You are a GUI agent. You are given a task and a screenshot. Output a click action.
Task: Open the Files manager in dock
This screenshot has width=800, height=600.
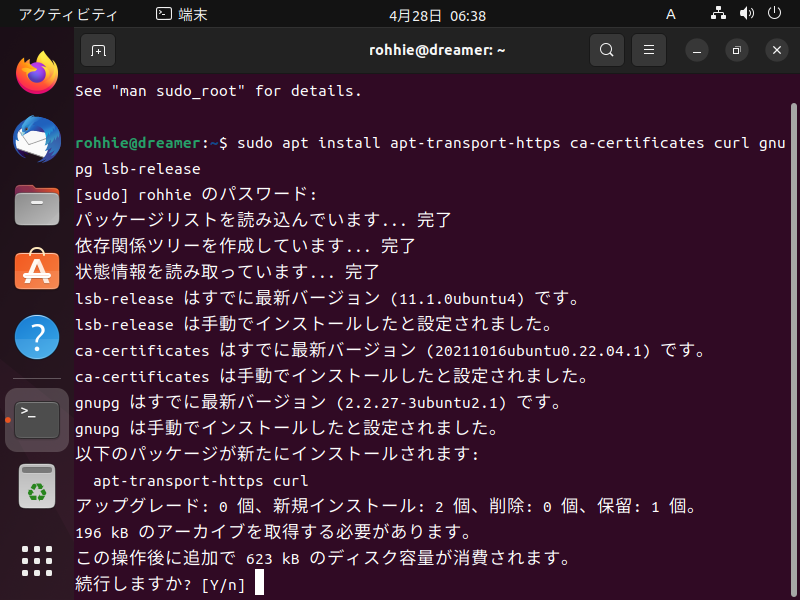point(37,205)
